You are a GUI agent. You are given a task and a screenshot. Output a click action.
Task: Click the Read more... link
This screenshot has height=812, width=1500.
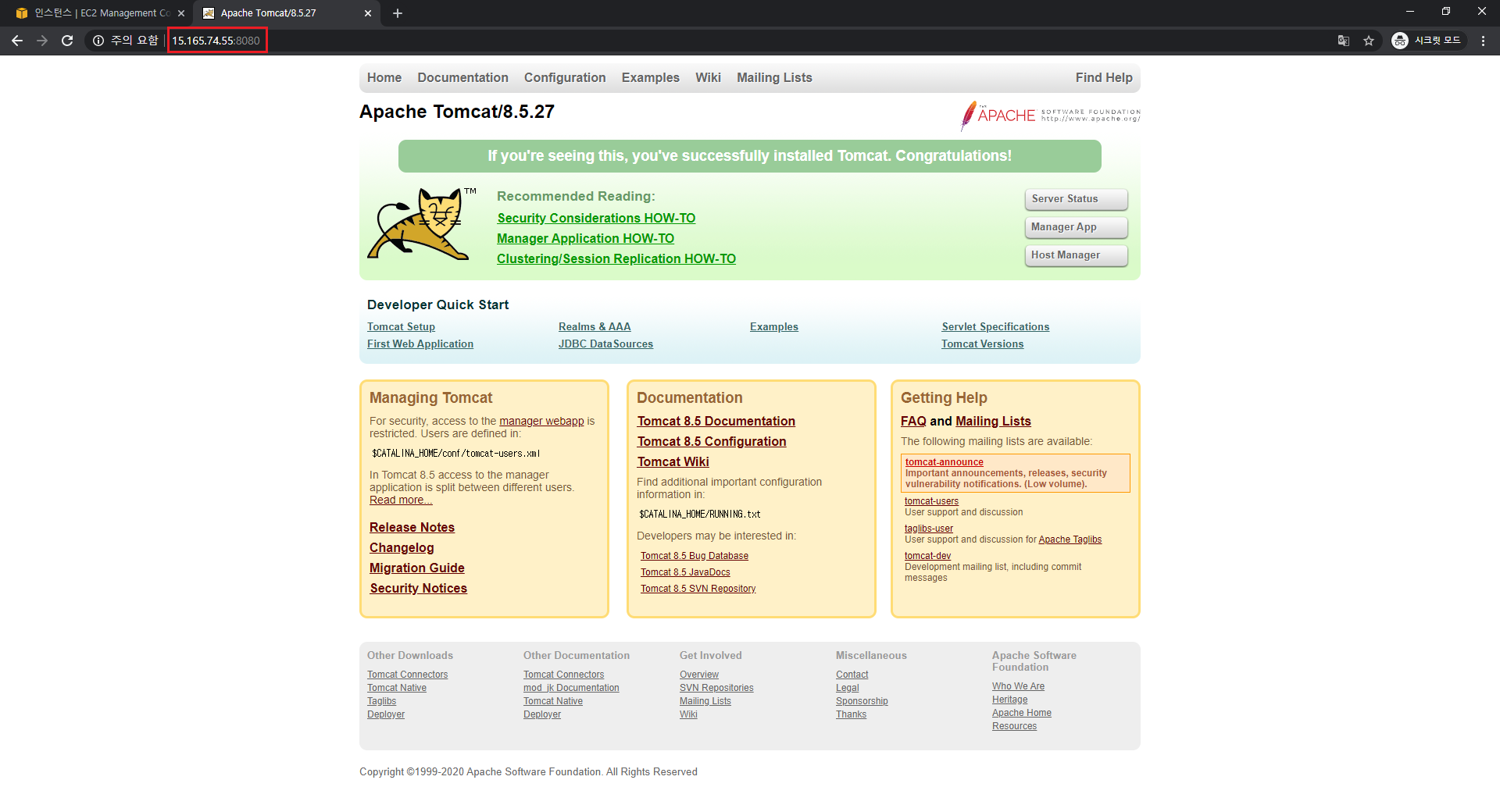click(x=401, y=500)
